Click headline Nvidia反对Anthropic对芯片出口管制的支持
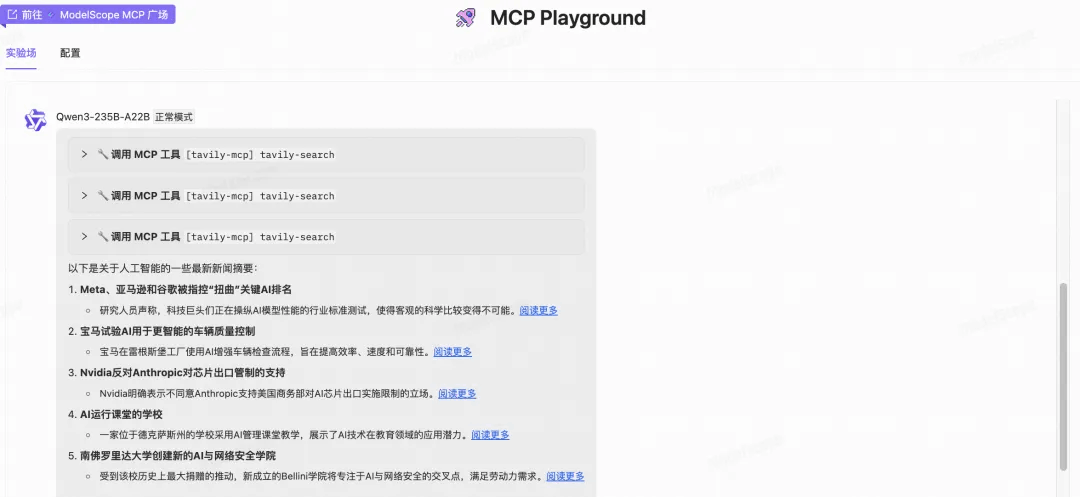The height and width of the screenshot is (497, 1080). point(183,372)
